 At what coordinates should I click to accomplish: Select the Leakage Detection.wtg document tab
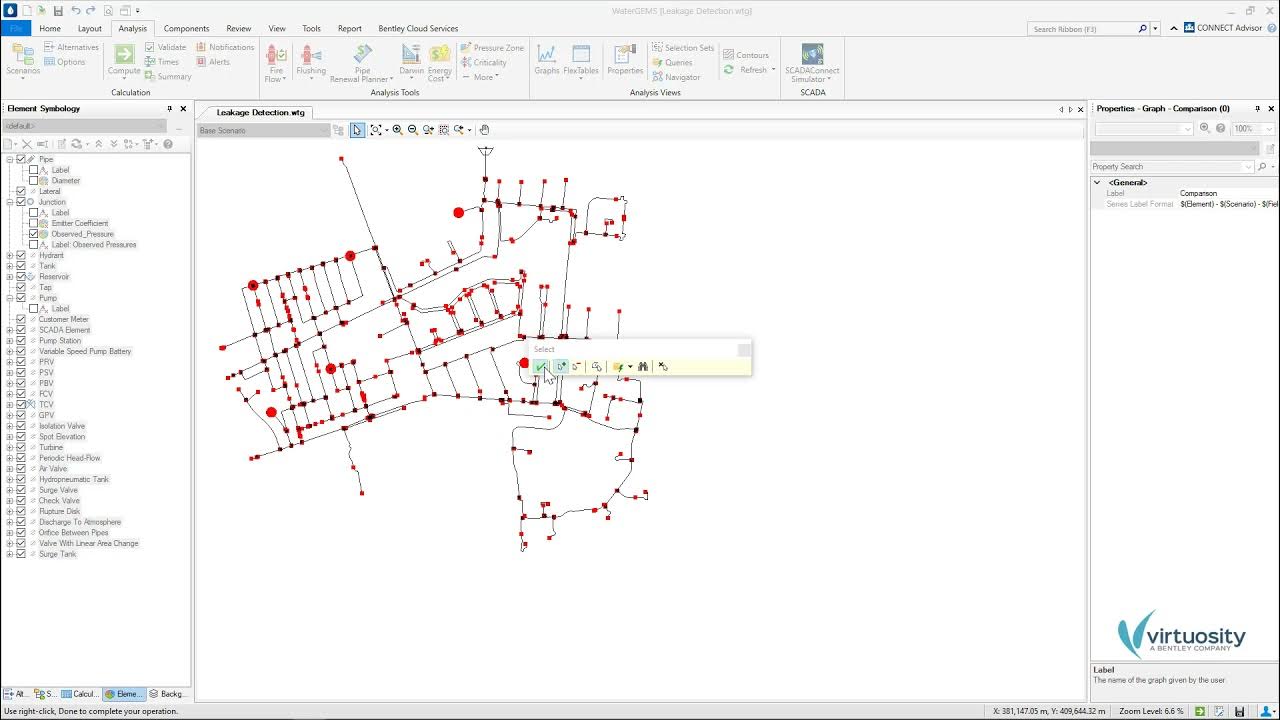click(x=260, y=113)
